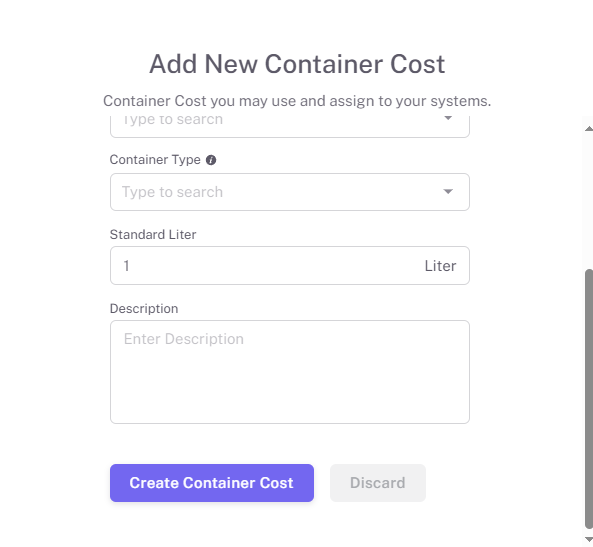Image resolution: width=593 pixels, height=547 pixels.
Task: Click the Standard Liter label
Action: 153,235
